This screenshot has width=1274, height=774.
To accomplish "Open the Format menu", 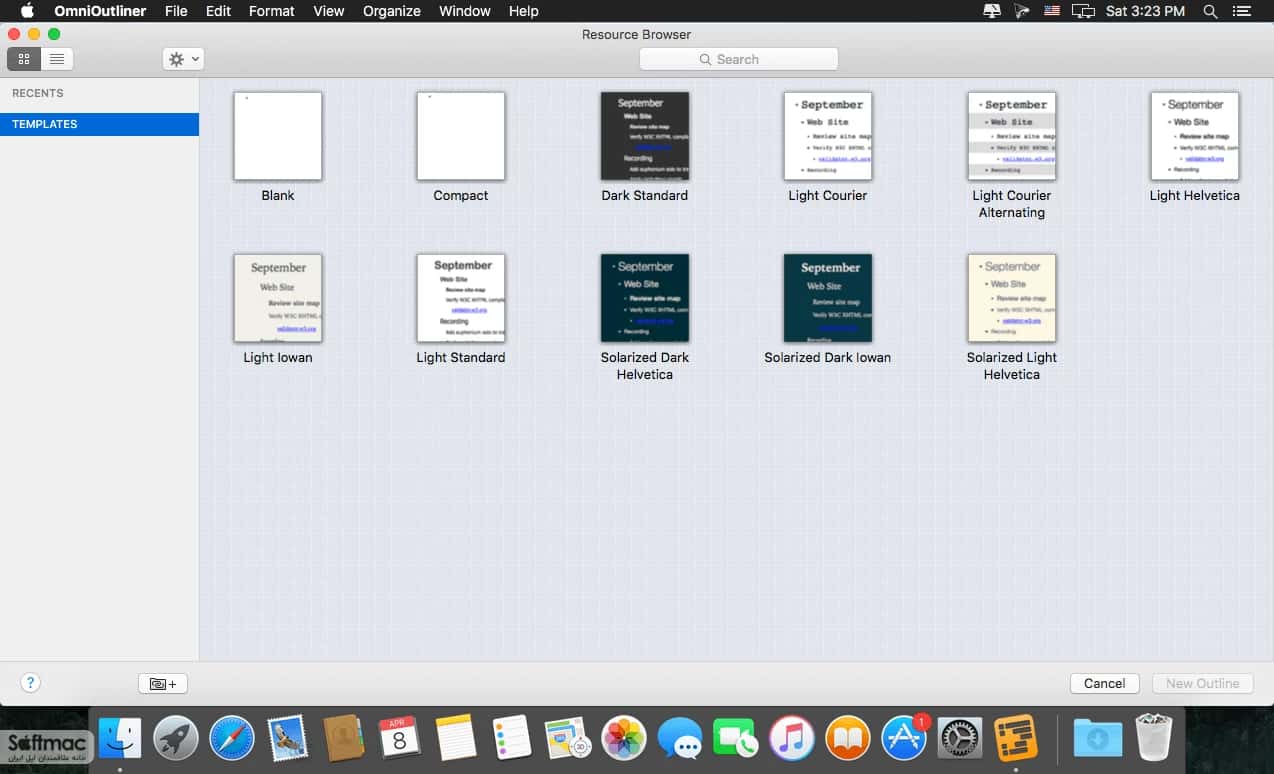I will 271,11.
